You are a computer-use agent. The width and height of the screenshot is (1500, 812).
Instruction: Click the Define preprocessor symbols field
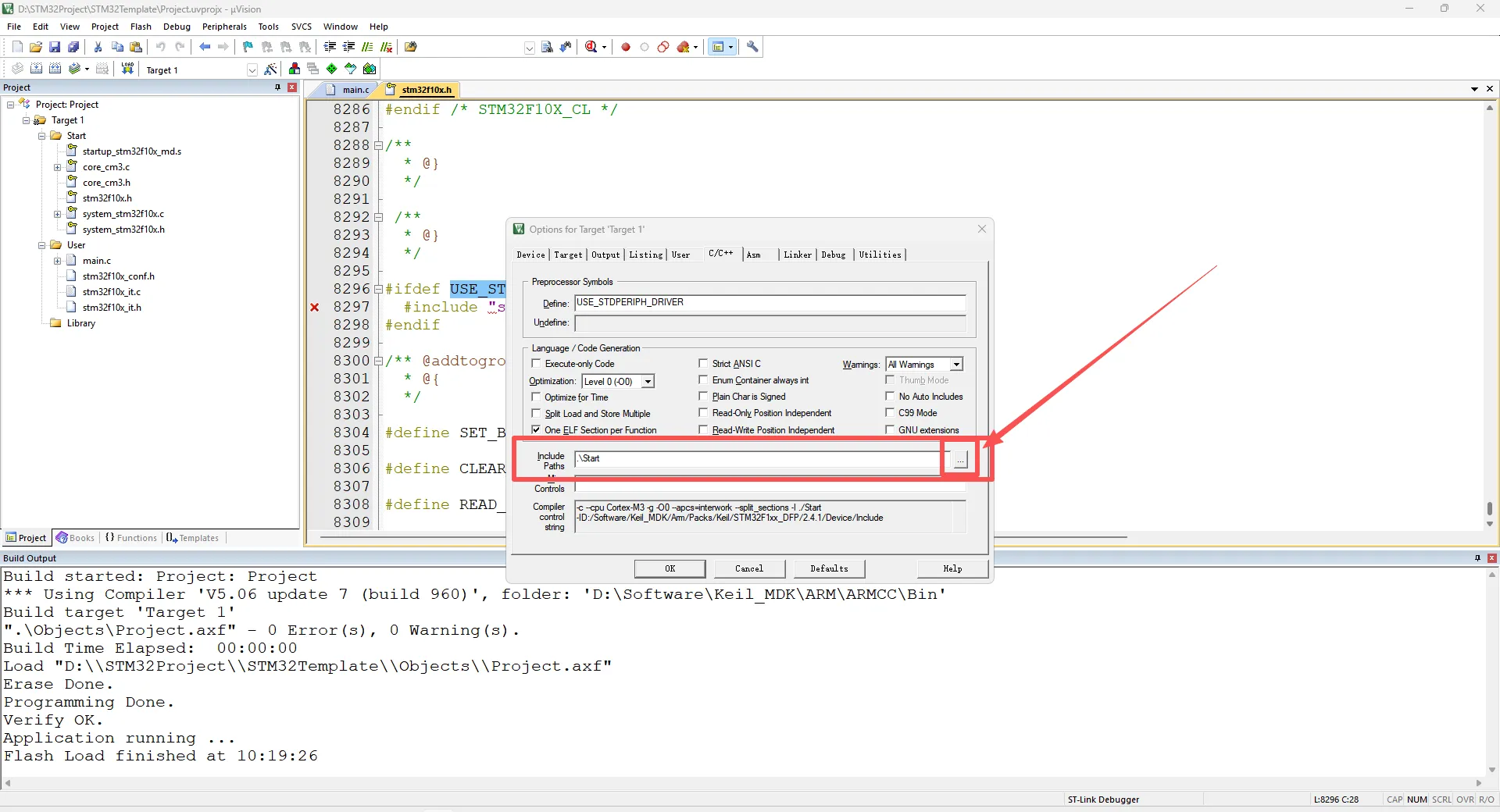[770, 303]
